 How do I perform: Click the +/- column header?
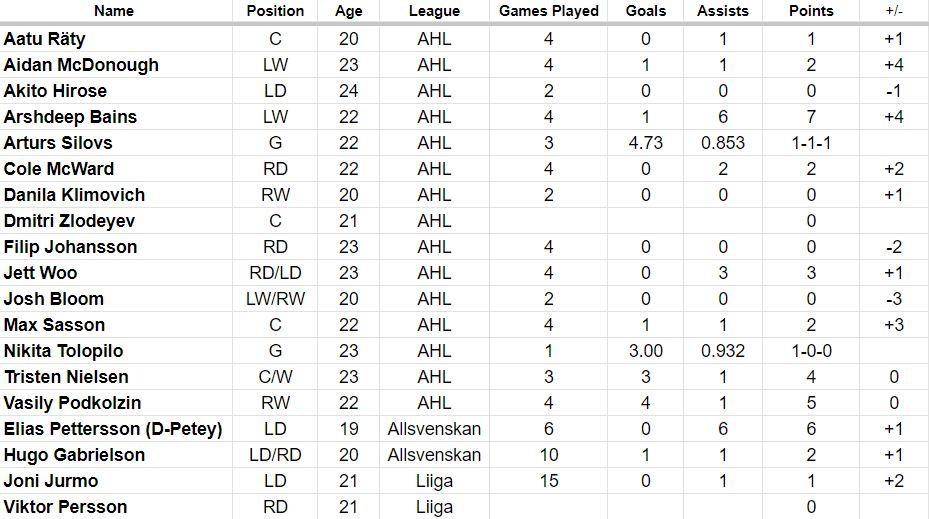pyautogui.click(x=893, y=11)
